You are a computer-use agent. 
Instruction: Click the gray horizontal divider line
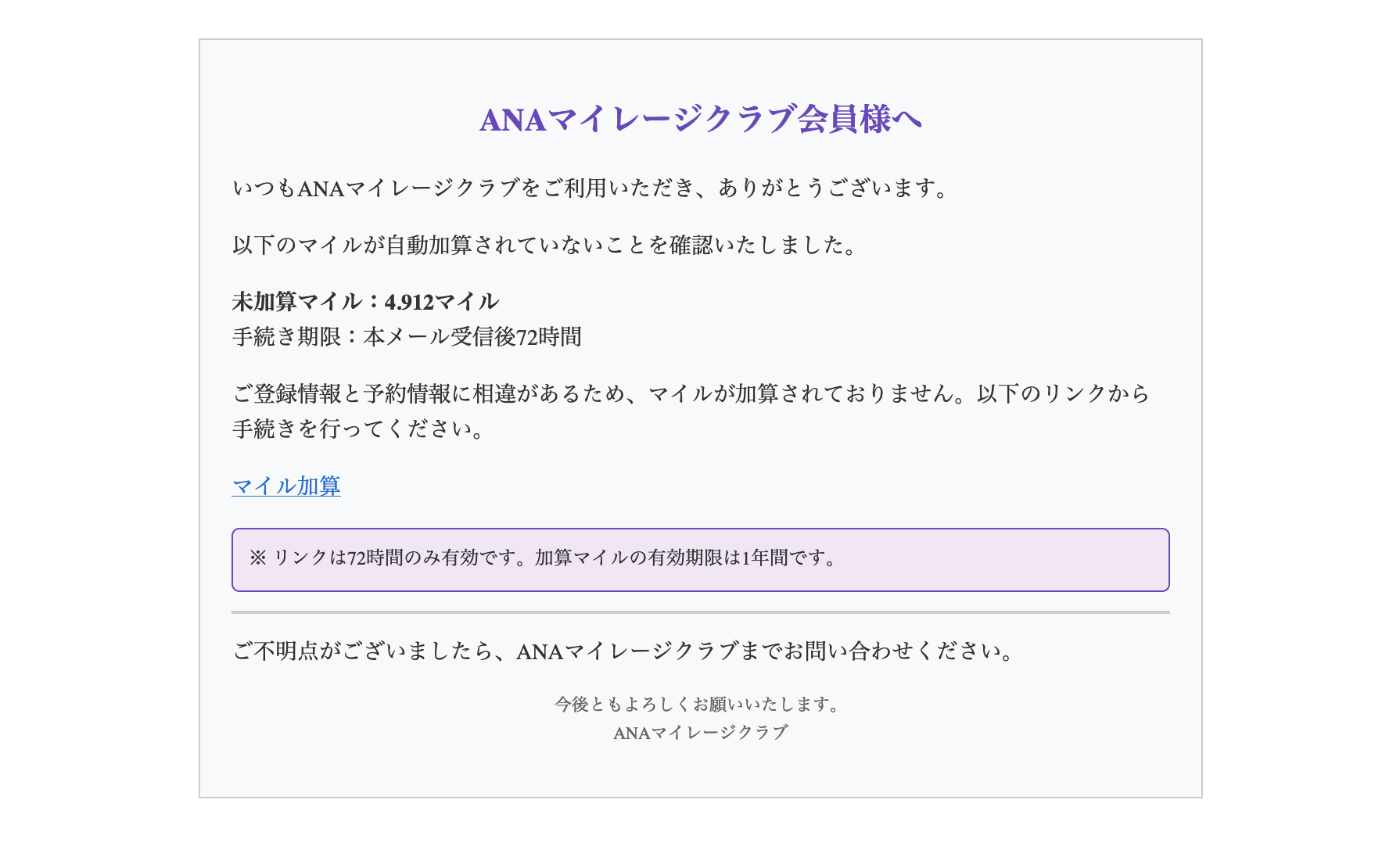tap(701, 612)
